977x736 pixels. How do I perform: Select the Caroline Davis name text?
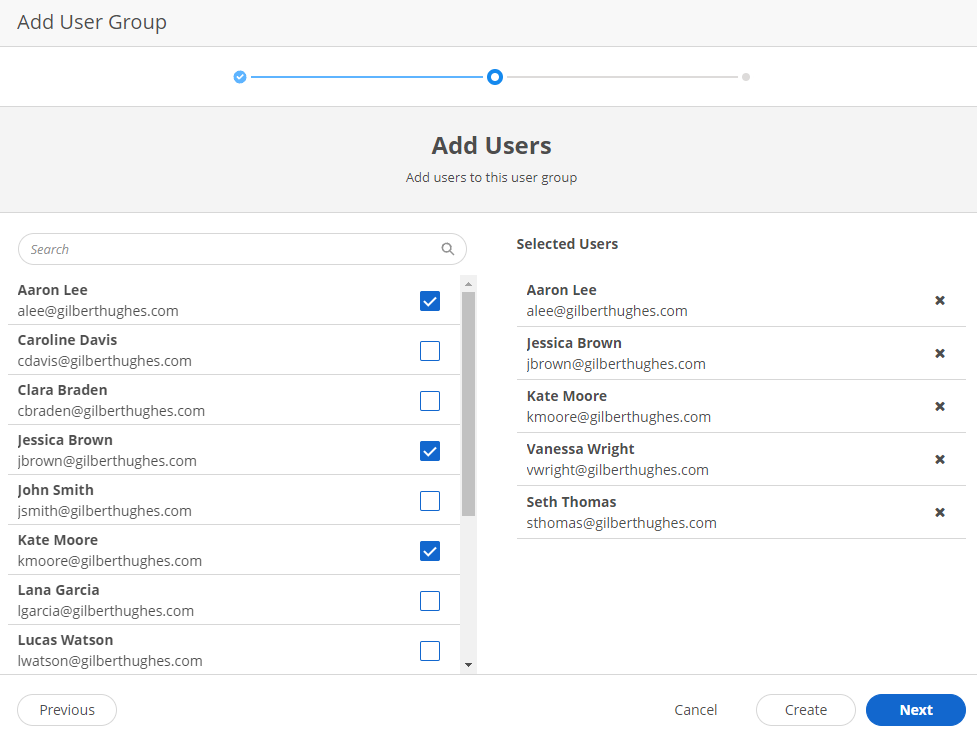(x=67, y=340)
